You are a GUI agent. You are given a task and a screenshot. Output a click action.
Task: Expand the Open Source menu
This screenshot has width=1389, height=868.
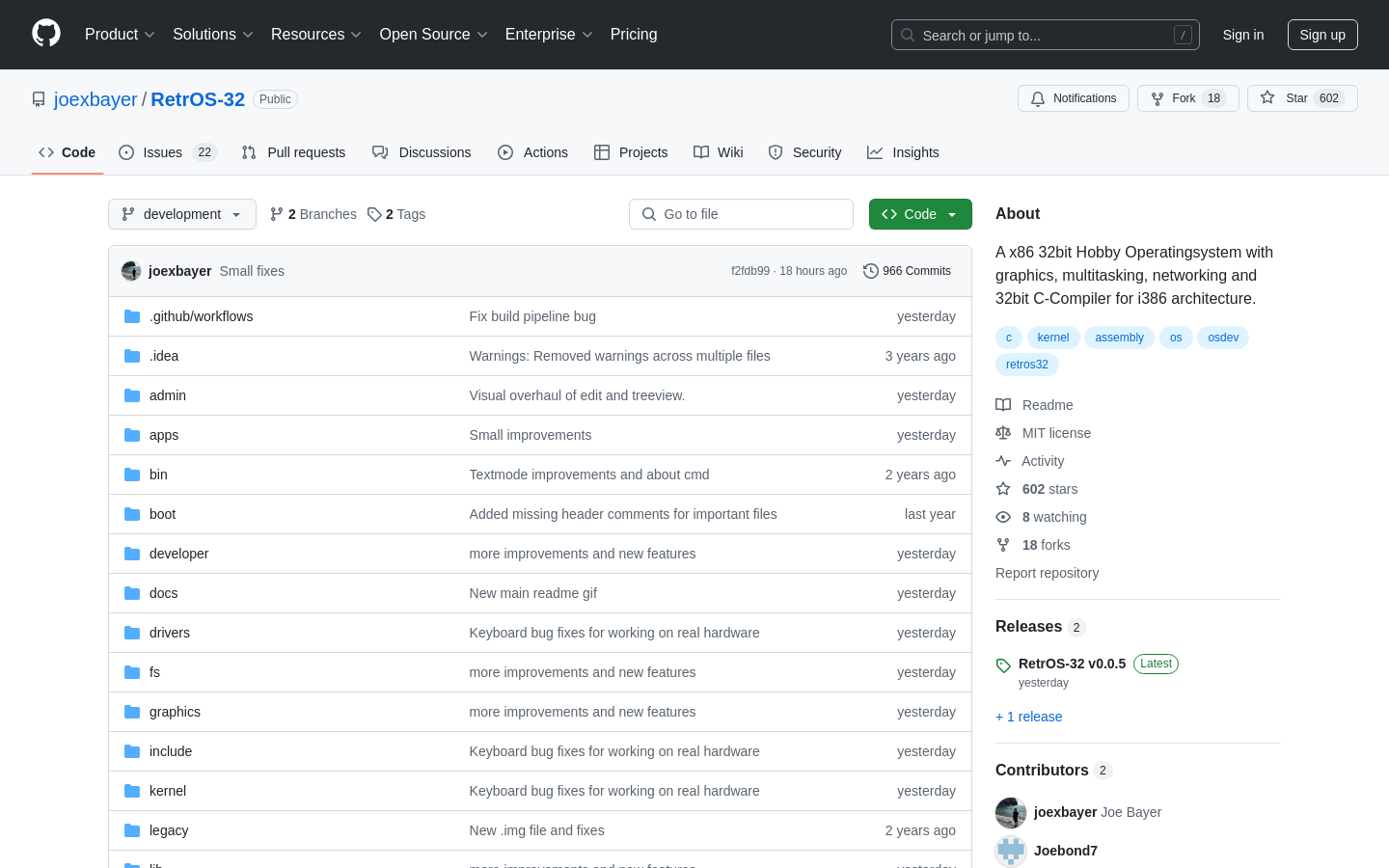tap(434, 35)
